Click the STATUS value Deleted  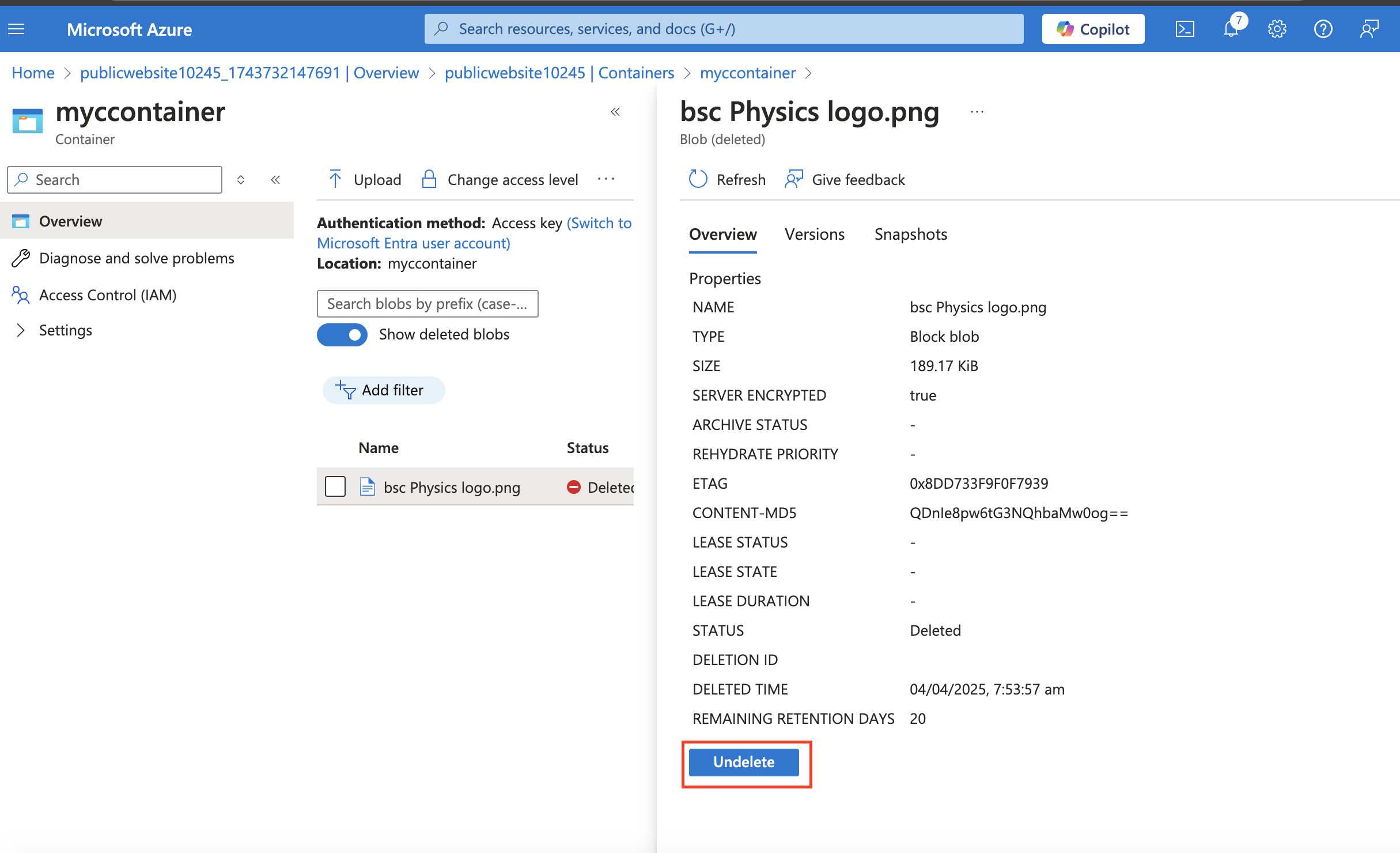935,630
